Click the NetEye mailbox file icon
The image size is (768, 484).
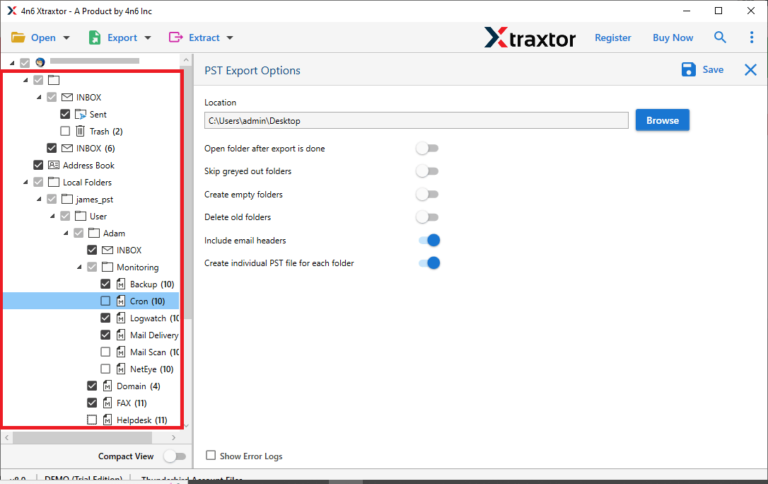point(120,369)
